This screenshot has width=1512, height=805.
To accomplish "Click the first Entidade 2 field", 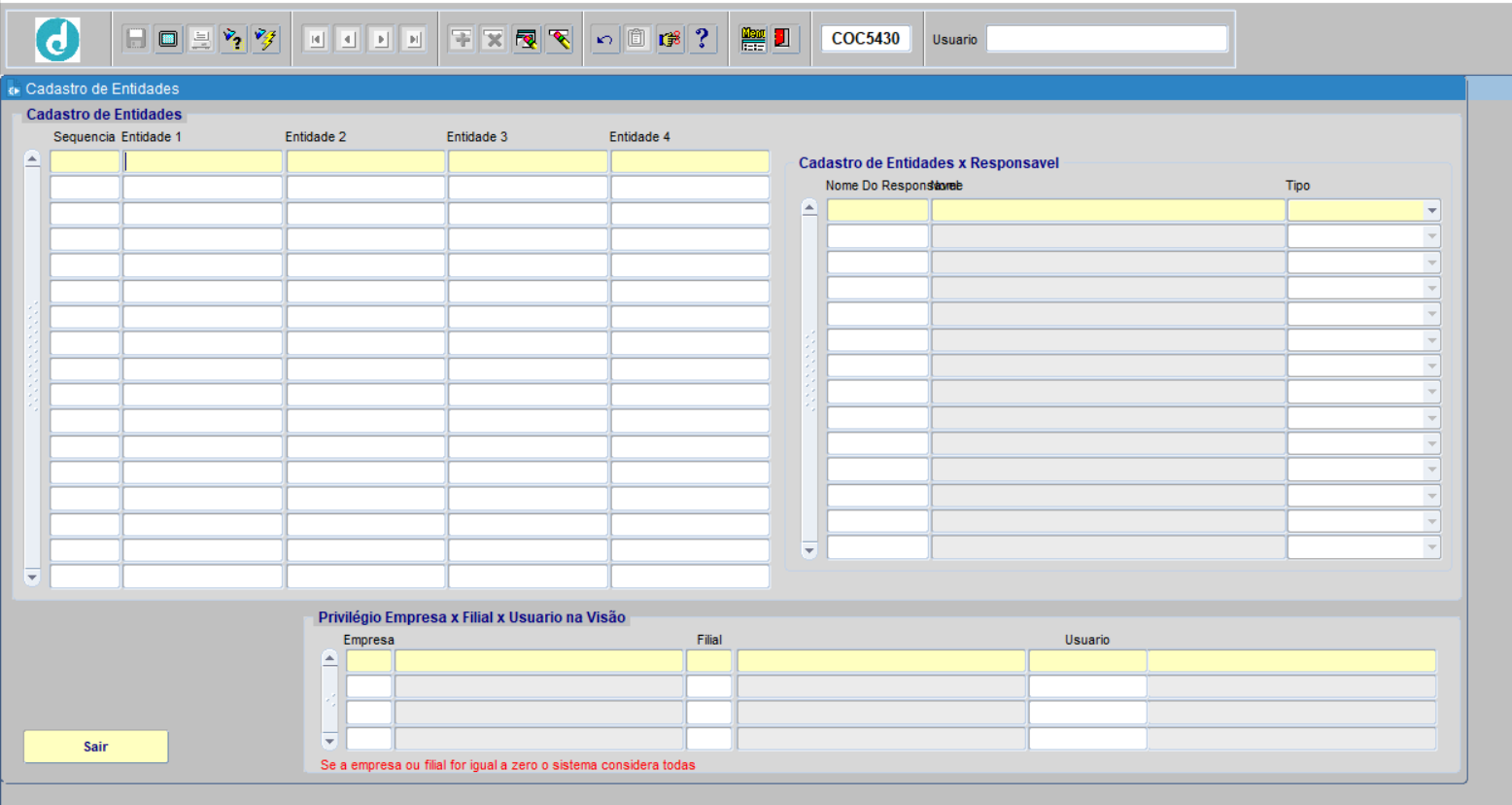I will coord(365,161).
